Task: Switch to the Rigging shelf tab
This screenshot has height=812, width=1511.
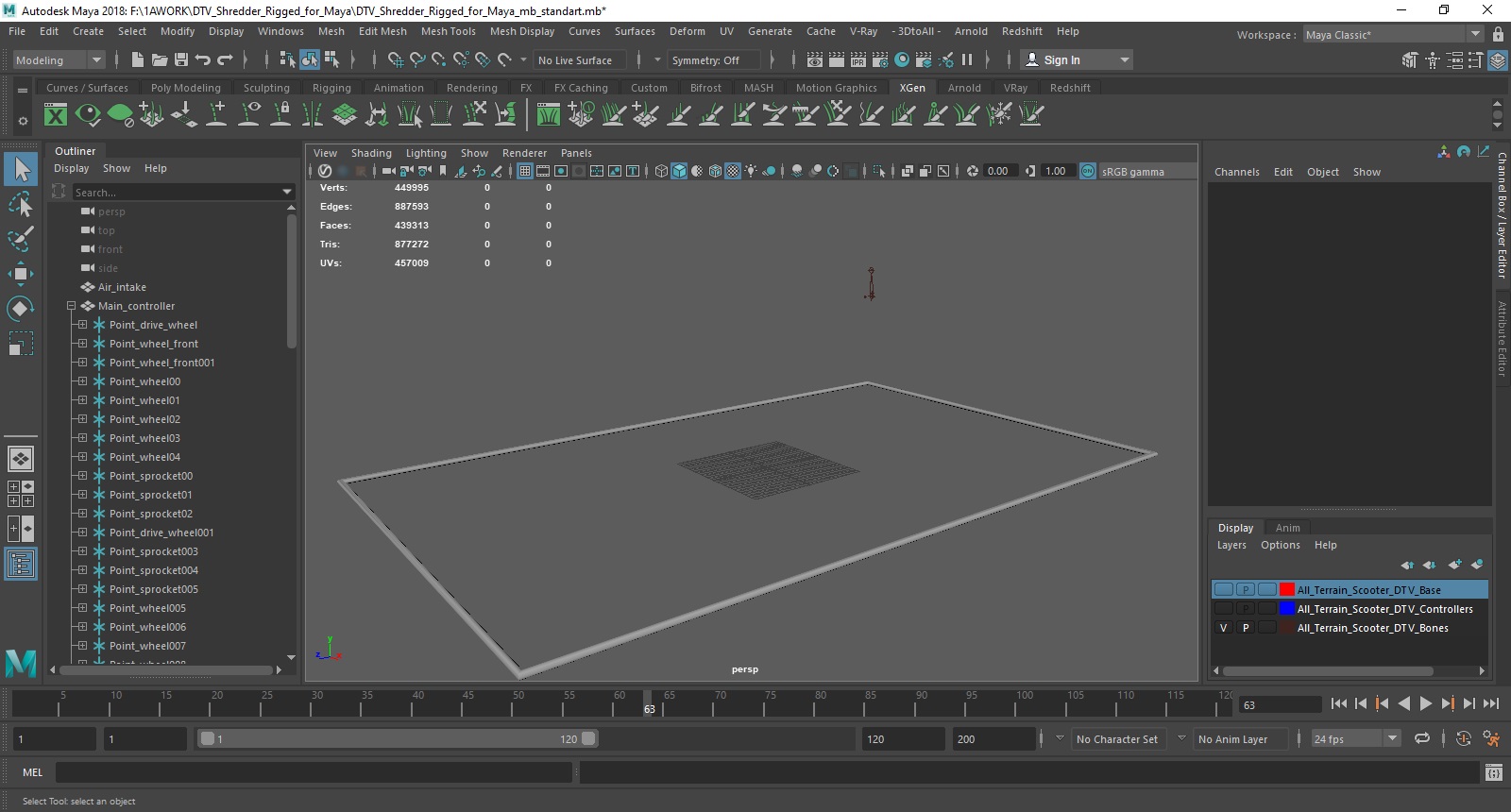Action: point(331,88)
